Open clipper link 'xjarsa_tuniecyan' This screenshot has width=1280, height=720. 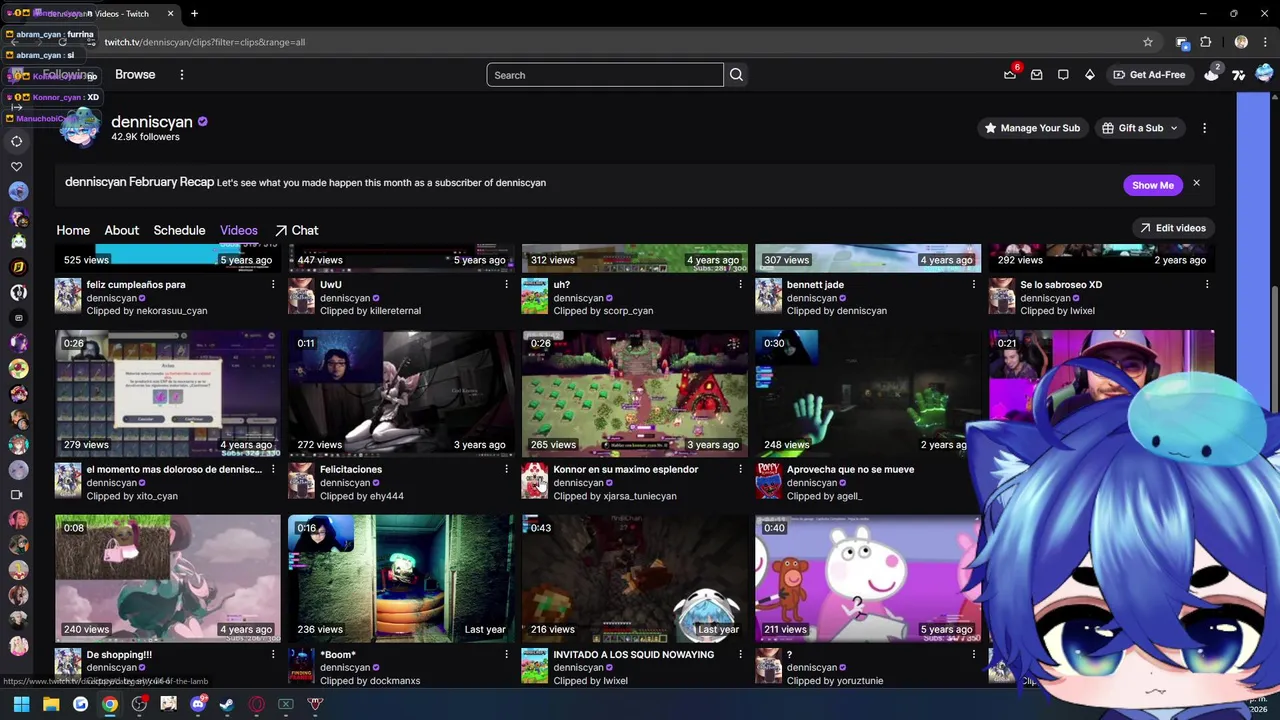tap(640, 496)
